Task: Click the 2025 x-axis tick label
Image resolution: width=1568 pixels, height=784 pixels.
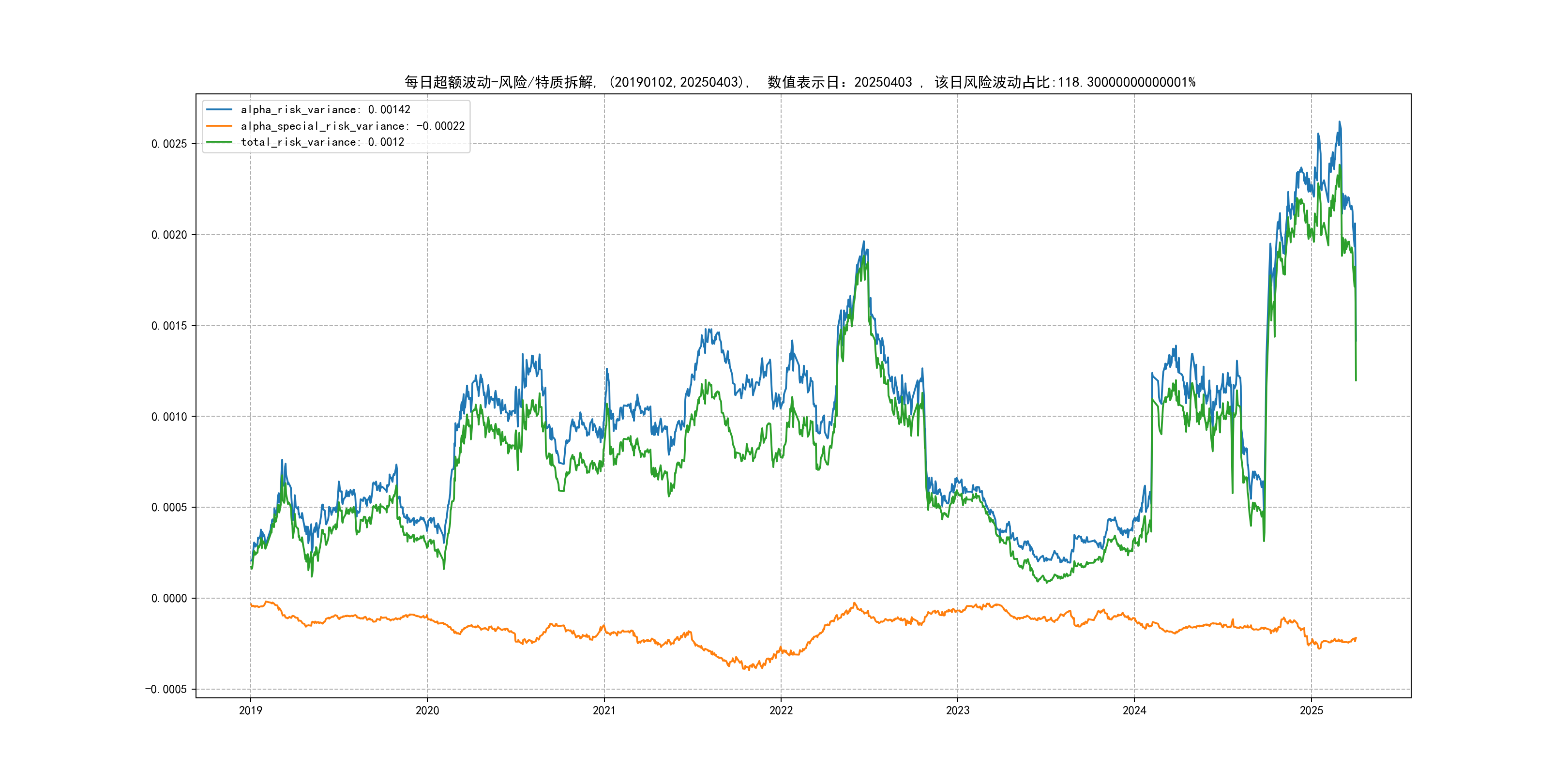Action: (1311, 710)
